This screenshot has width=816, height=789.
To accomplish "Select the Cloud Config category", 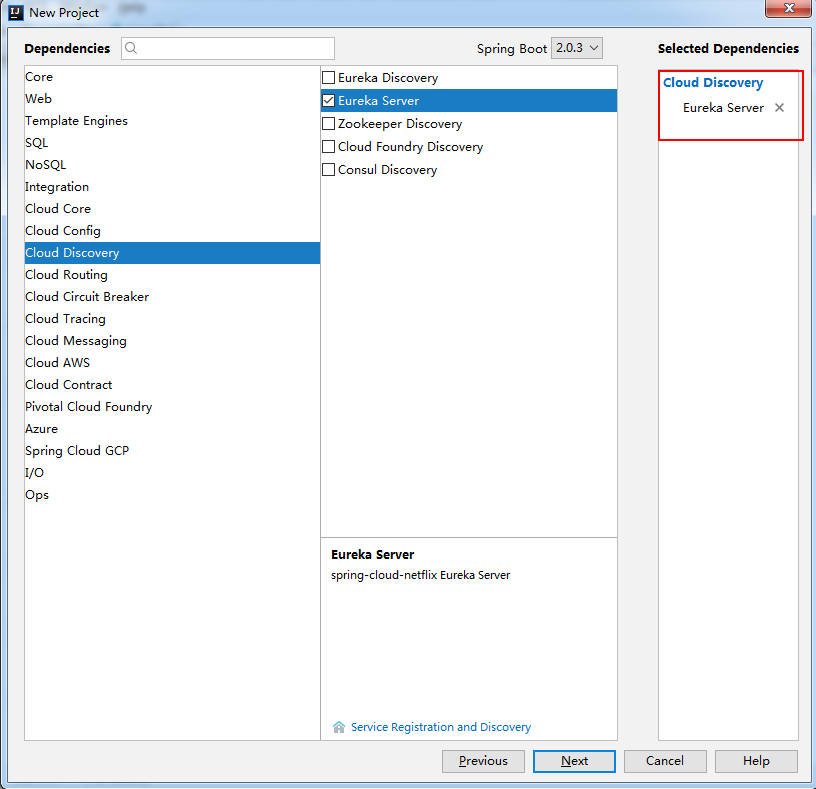I will (x=172, y=231).
